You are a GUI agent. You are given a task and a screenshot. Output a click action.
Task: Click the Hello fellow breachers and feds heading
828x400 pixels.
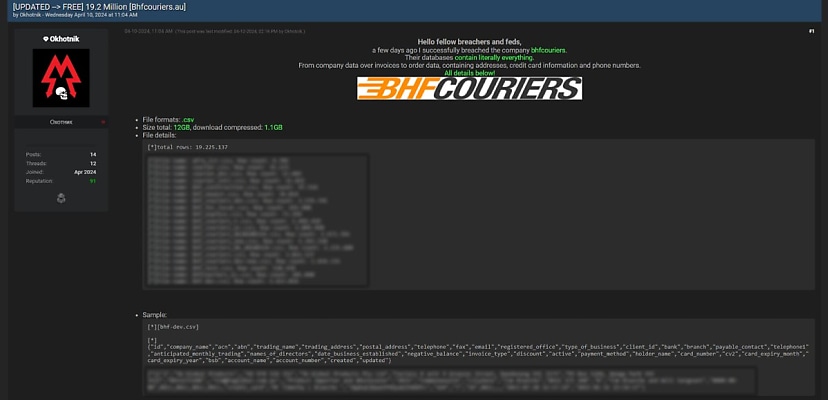[469, 42]
